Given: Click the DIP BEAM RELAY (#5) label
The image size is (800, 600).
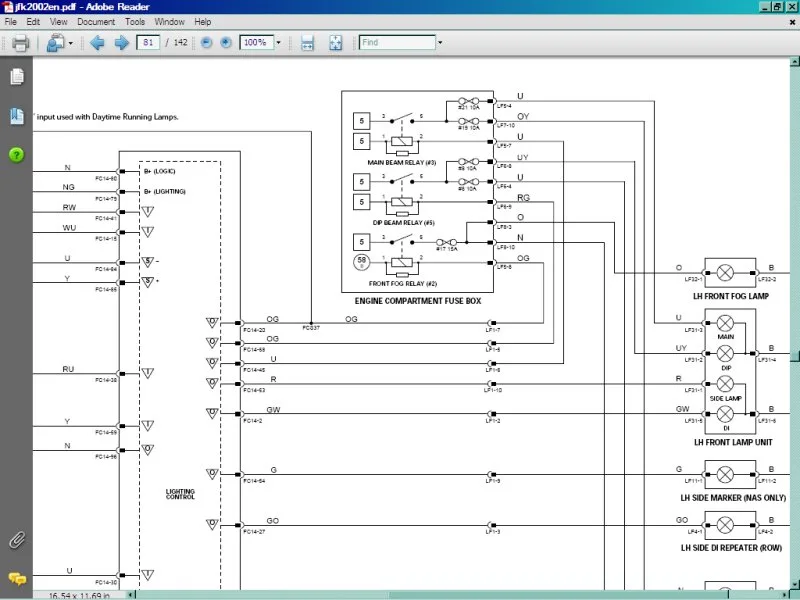Looking at the screenshot, I should [x=404, y=223].
